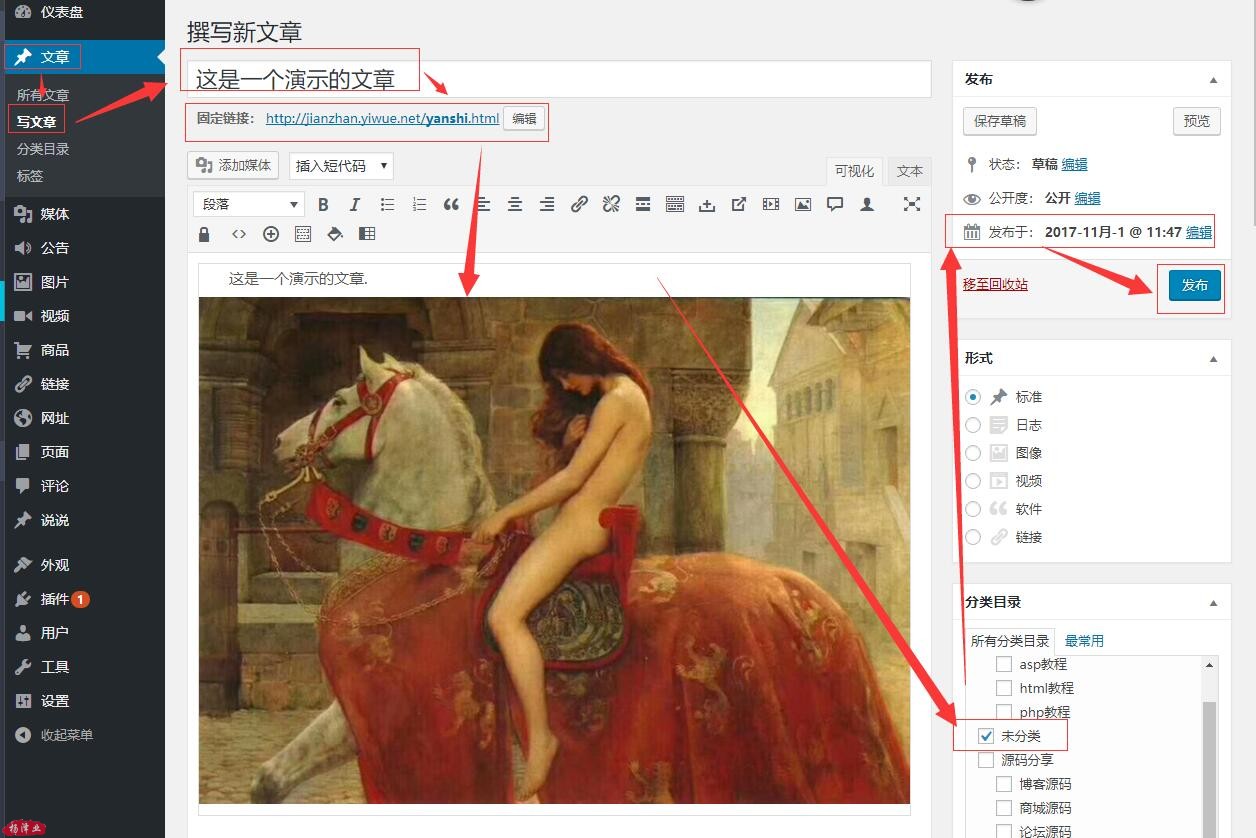Toggle the second toolbar row
Screen dimensions: 1256x838
point(675,204)
